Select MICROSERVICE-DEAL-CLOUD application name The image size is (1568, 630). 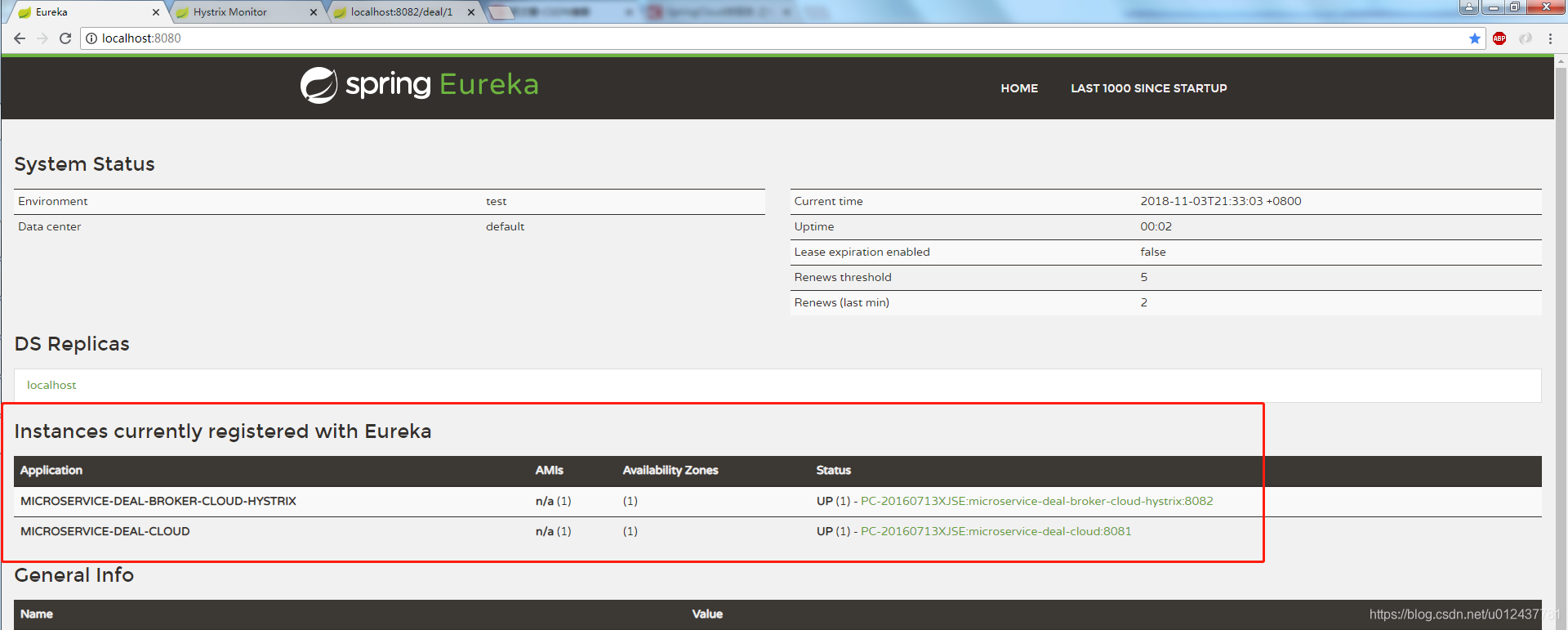tap(105, 531)
